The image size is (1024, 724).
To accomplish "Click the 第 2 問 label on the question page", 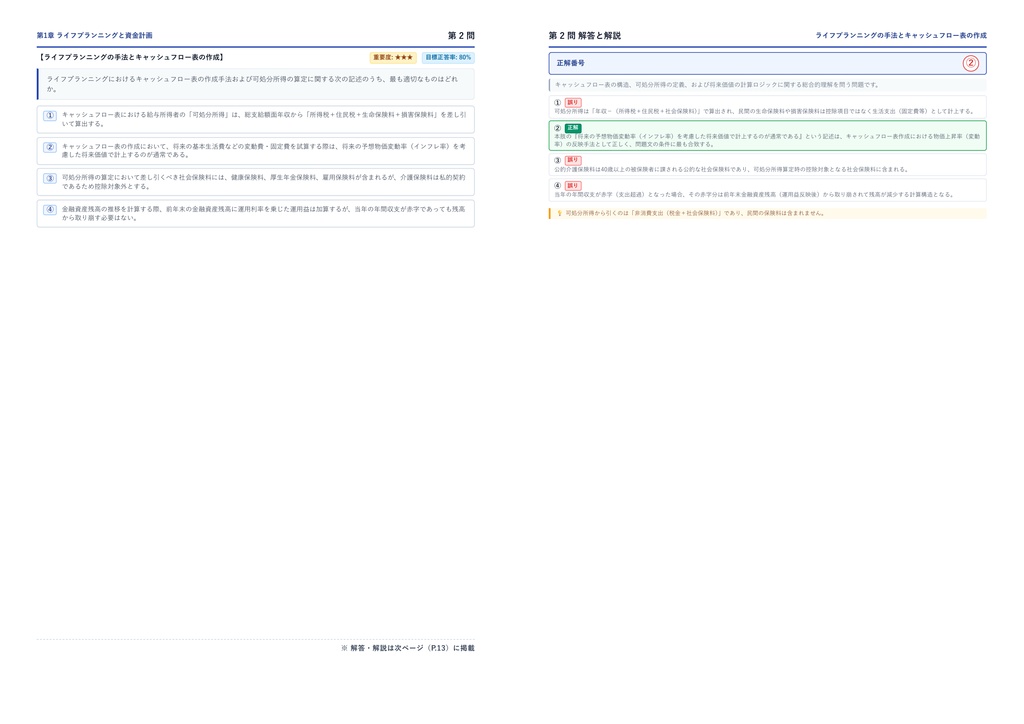I will [x=461, y=35].
